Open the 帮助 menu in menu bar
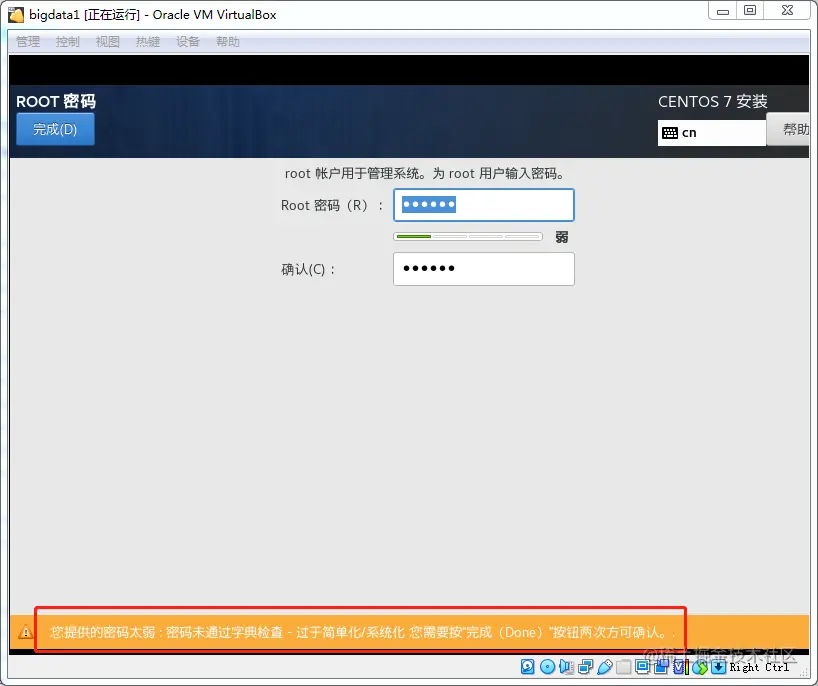 [x=228, y=42]
